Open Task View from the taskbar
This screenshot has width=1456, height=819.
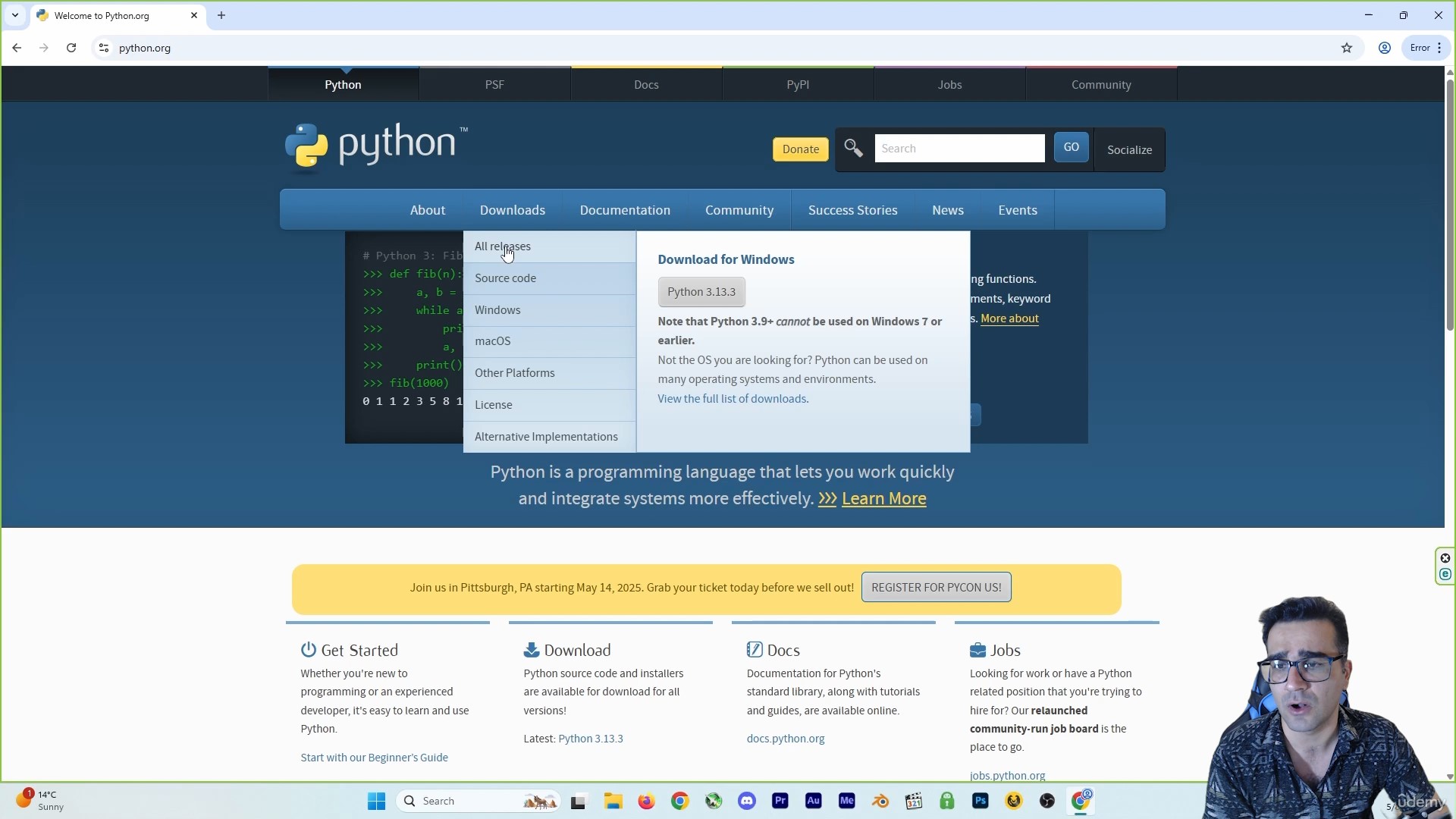tap(579, 801)
